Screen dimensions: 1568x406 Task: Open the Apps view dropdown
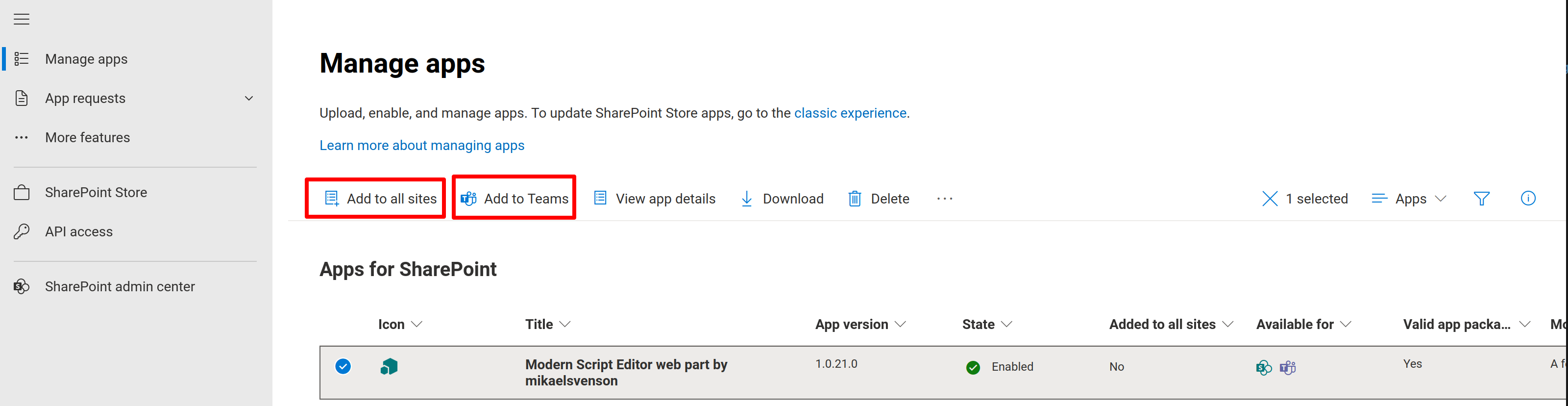(x=1409, y=198)
